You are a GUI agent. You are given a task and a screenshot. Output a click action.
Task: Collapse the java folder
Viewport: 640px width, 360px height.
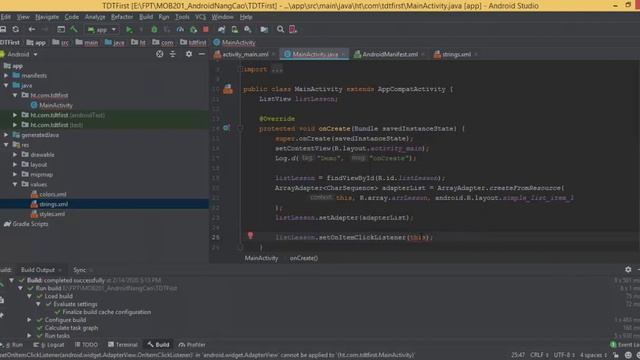(6, 85)
